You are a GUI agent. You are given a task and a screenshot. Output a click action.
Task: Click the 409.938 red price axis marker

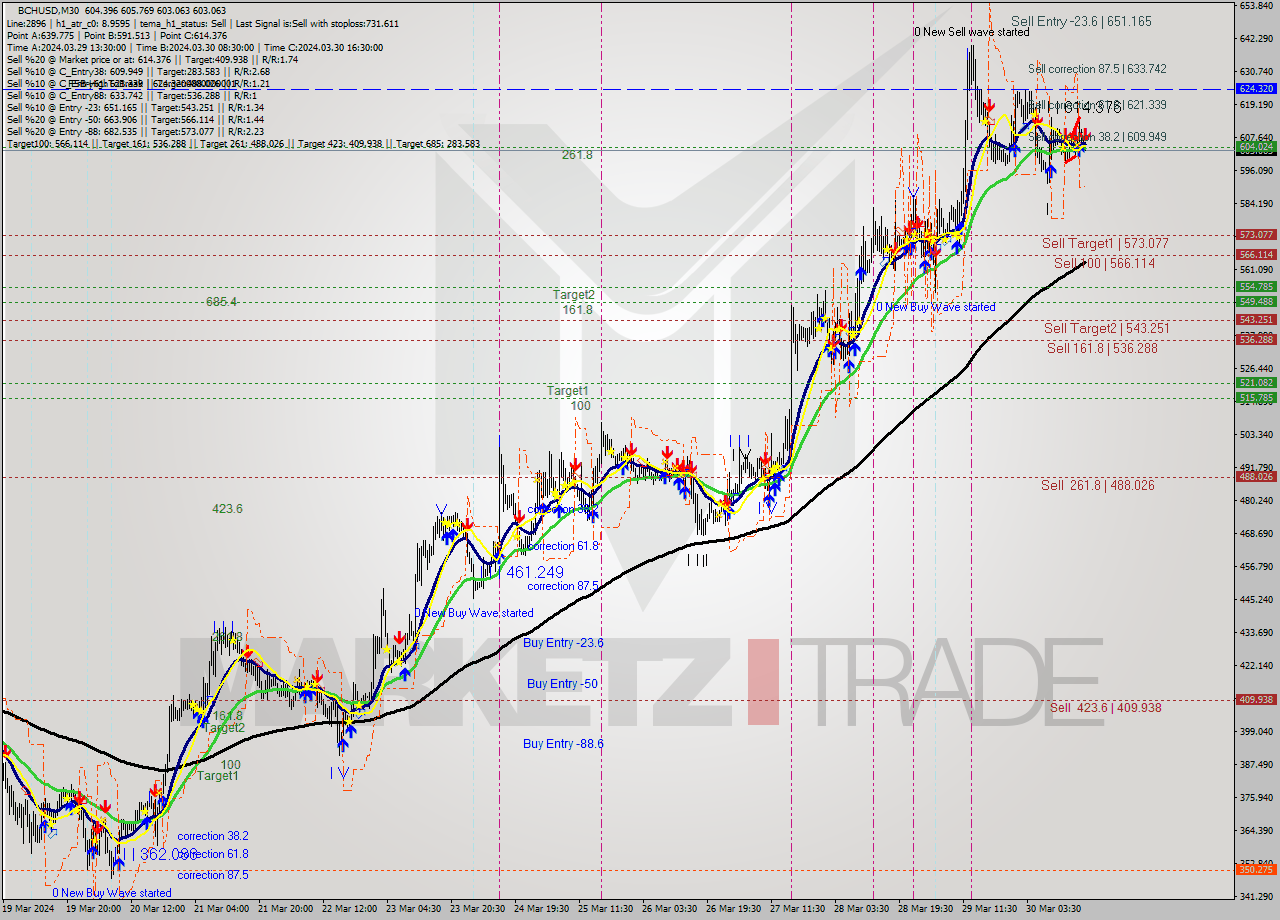click(x=1256, y=700)
